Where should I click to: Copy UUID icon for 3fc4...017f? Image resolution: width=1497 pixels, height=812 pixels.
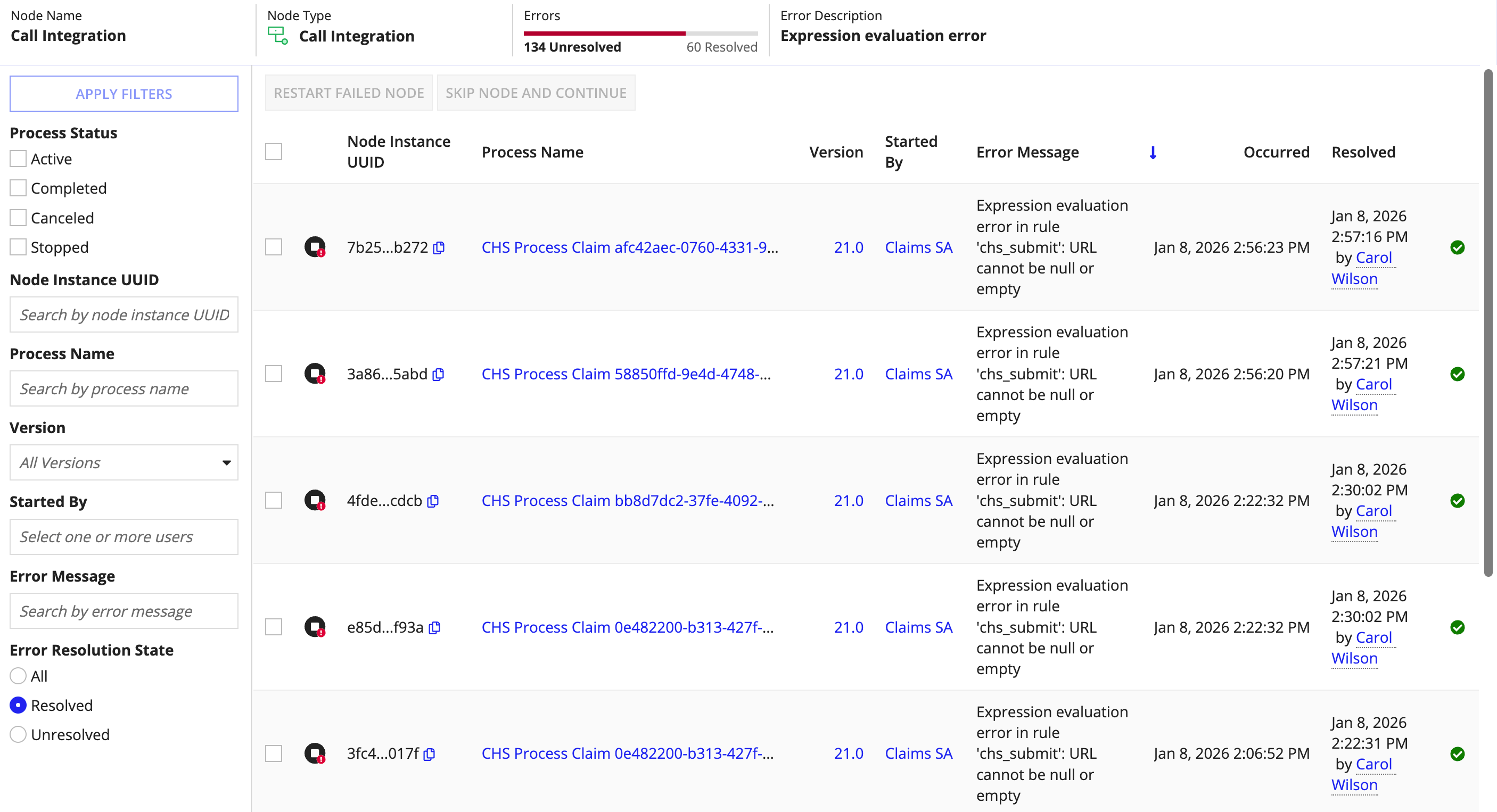point(430,754)
